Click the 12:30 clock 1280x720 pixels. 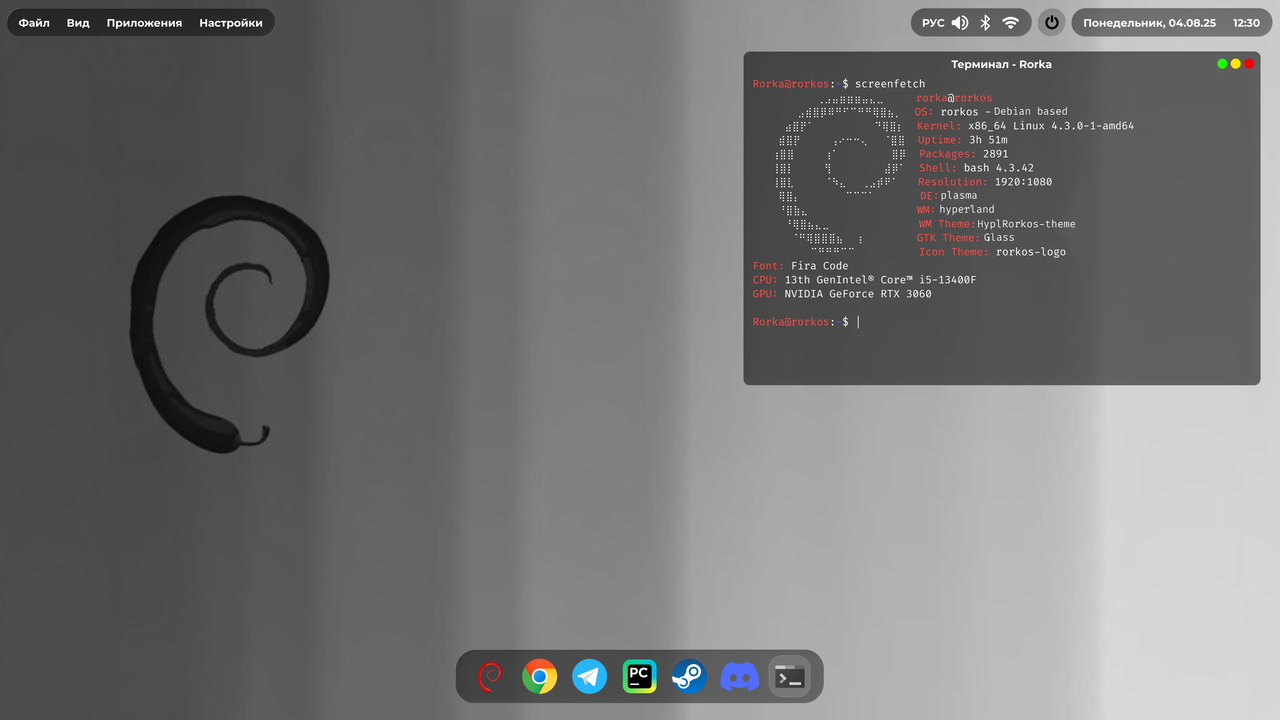(1246, 23)
